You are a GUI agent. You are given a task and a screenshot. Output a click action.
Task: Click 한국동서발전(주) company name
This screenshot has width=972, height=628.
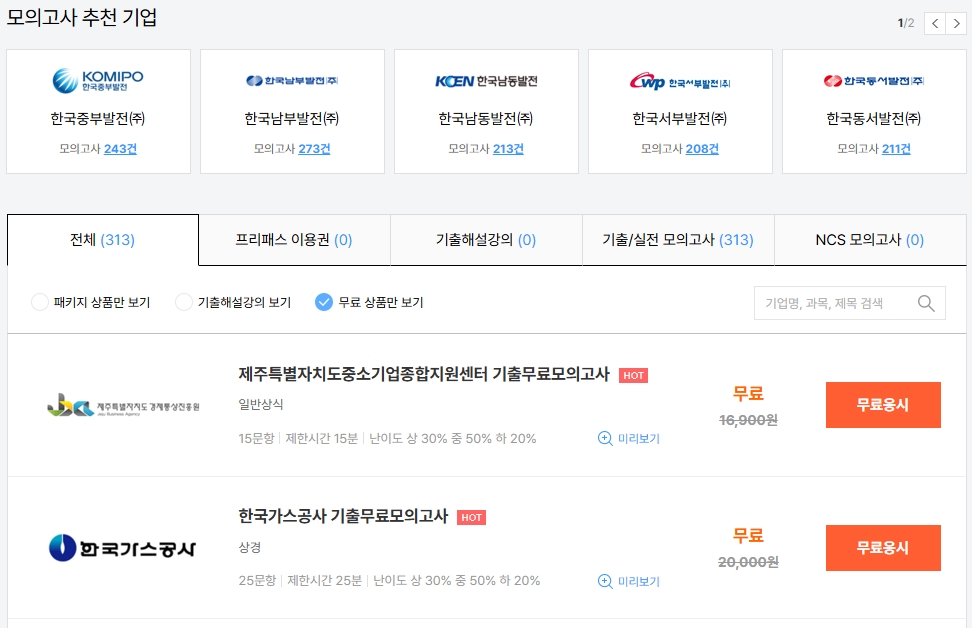point(874,118)
